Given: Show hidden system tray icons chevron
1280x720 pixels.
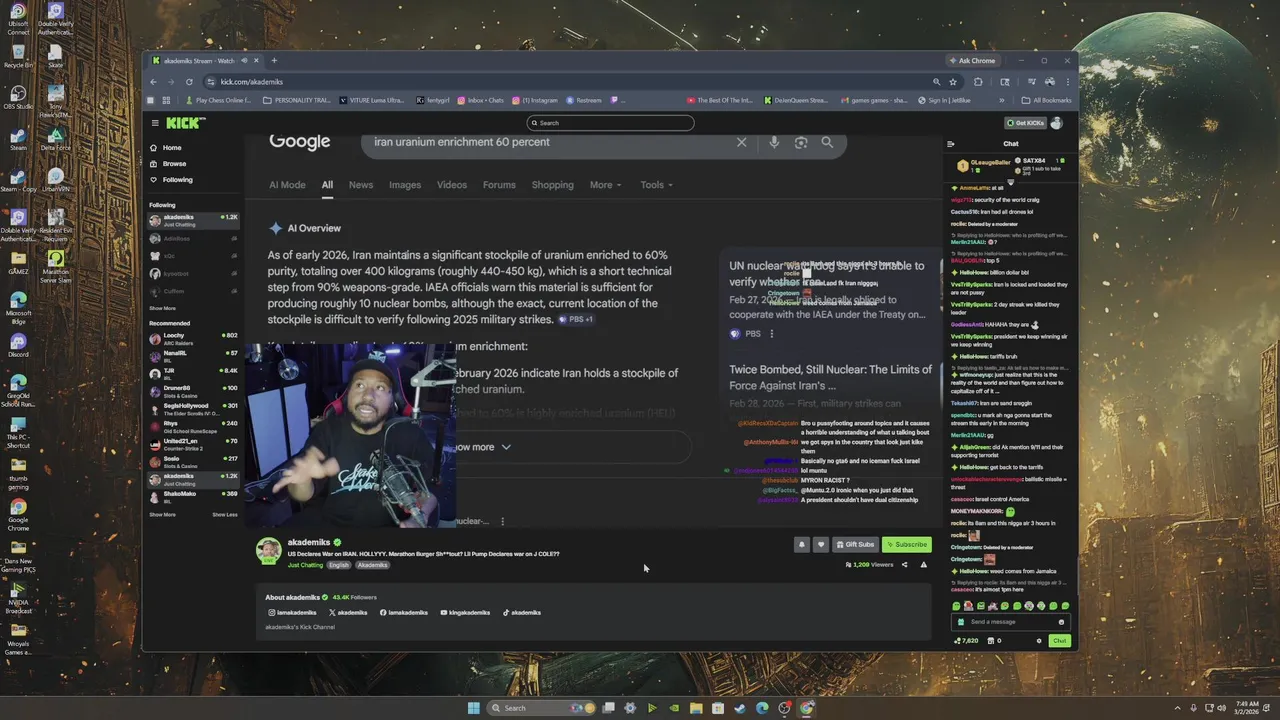Looking at the screenshot, I should coord(1178,708).
